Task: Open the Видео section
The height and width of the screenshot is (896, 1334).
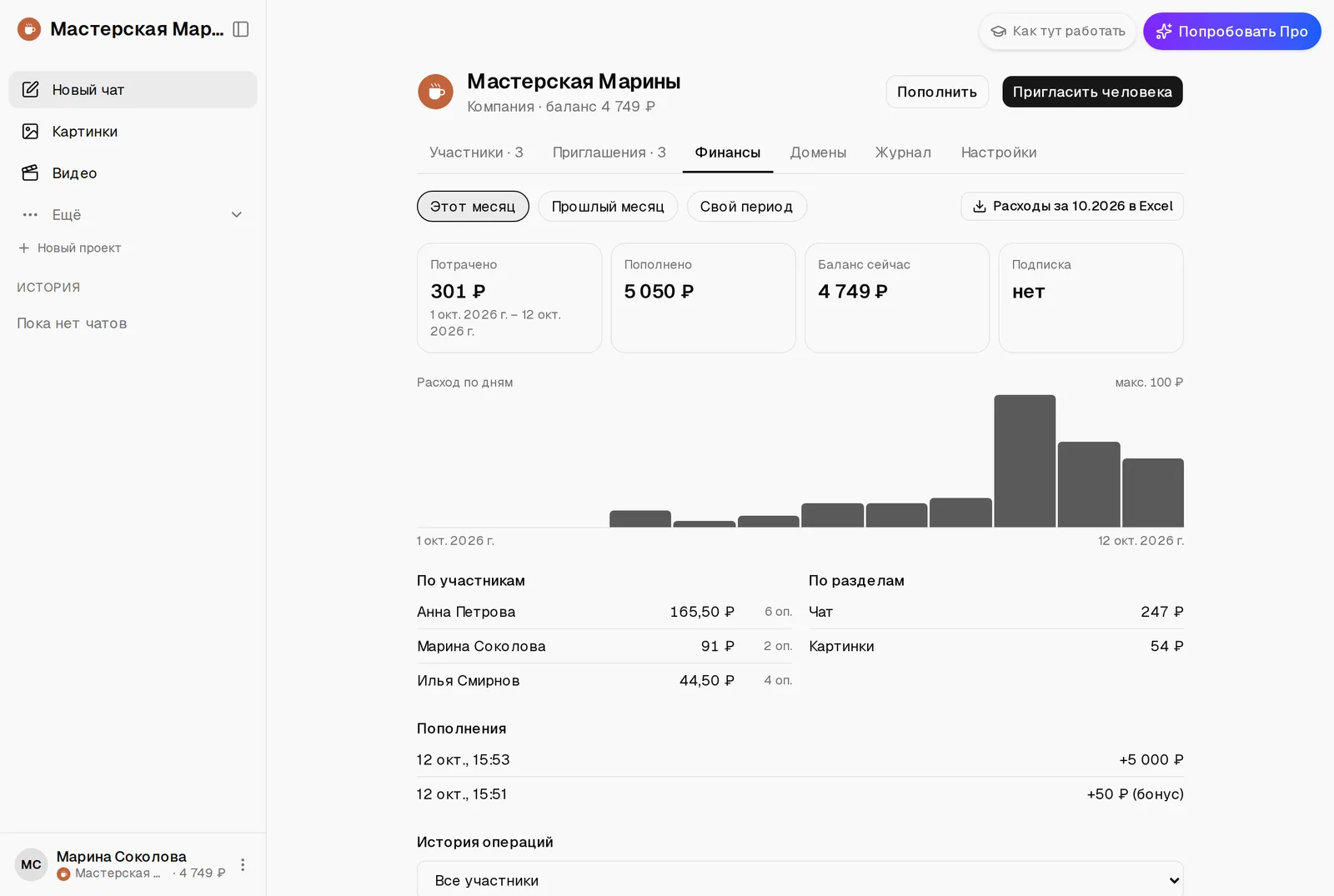Action: click(133, 173)
